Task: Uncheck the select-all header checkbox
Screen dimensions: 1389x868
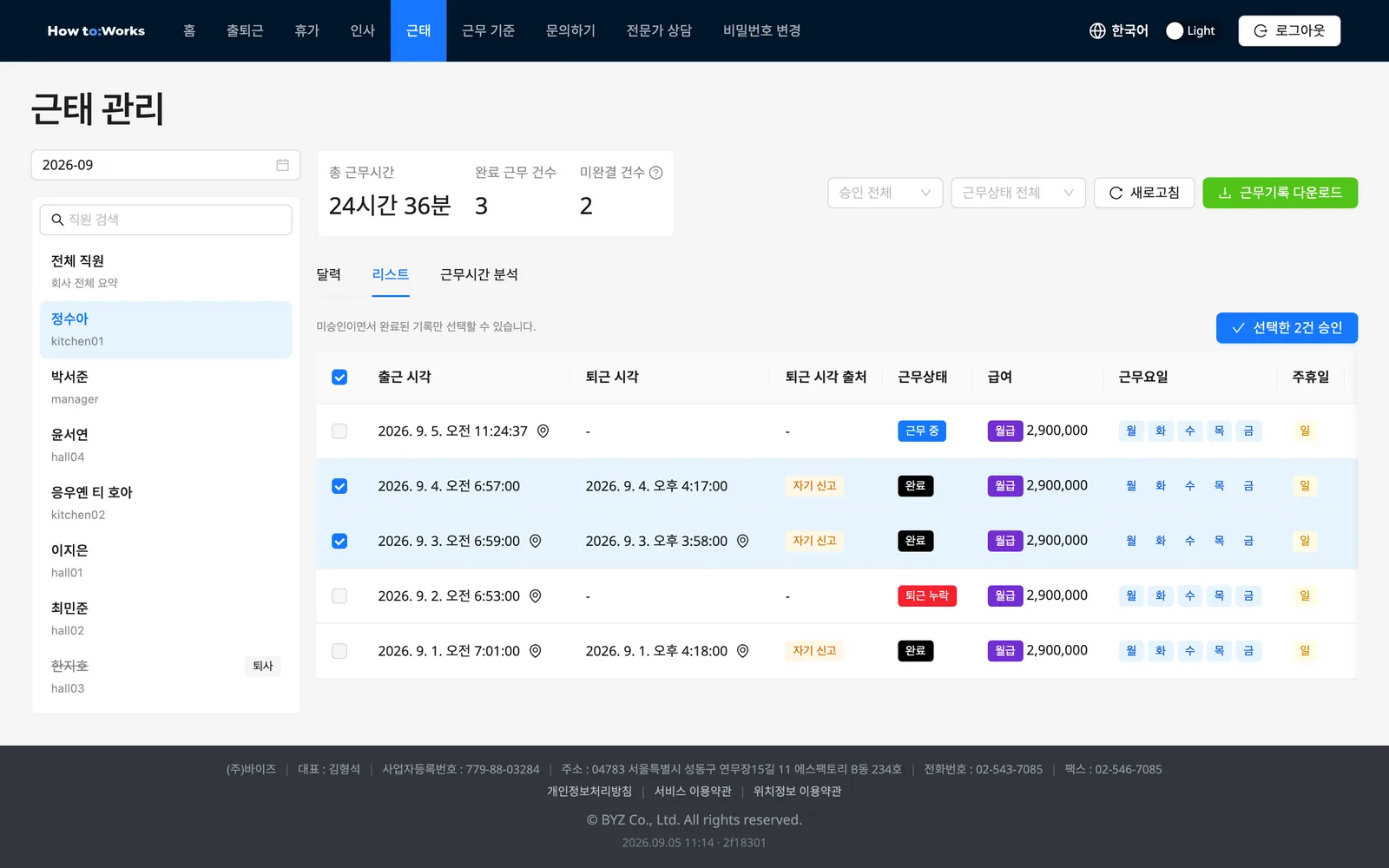Action: click(x=339, y=377)
